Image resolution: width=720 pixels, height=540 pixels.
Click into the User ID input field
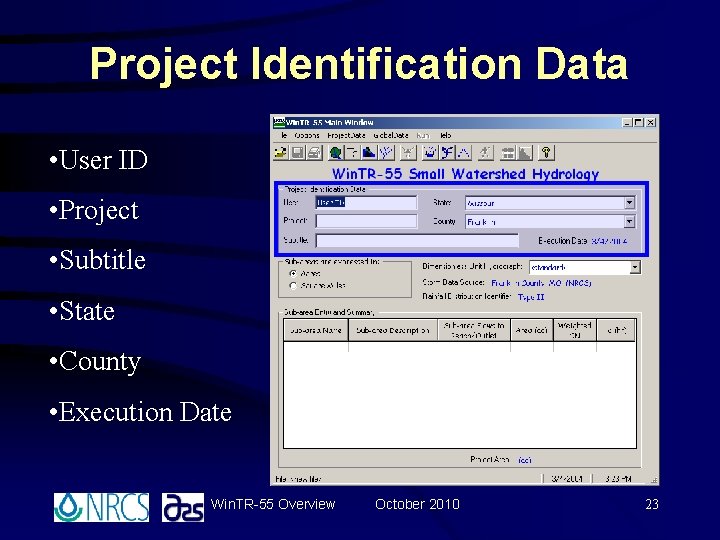pos(366,202)
